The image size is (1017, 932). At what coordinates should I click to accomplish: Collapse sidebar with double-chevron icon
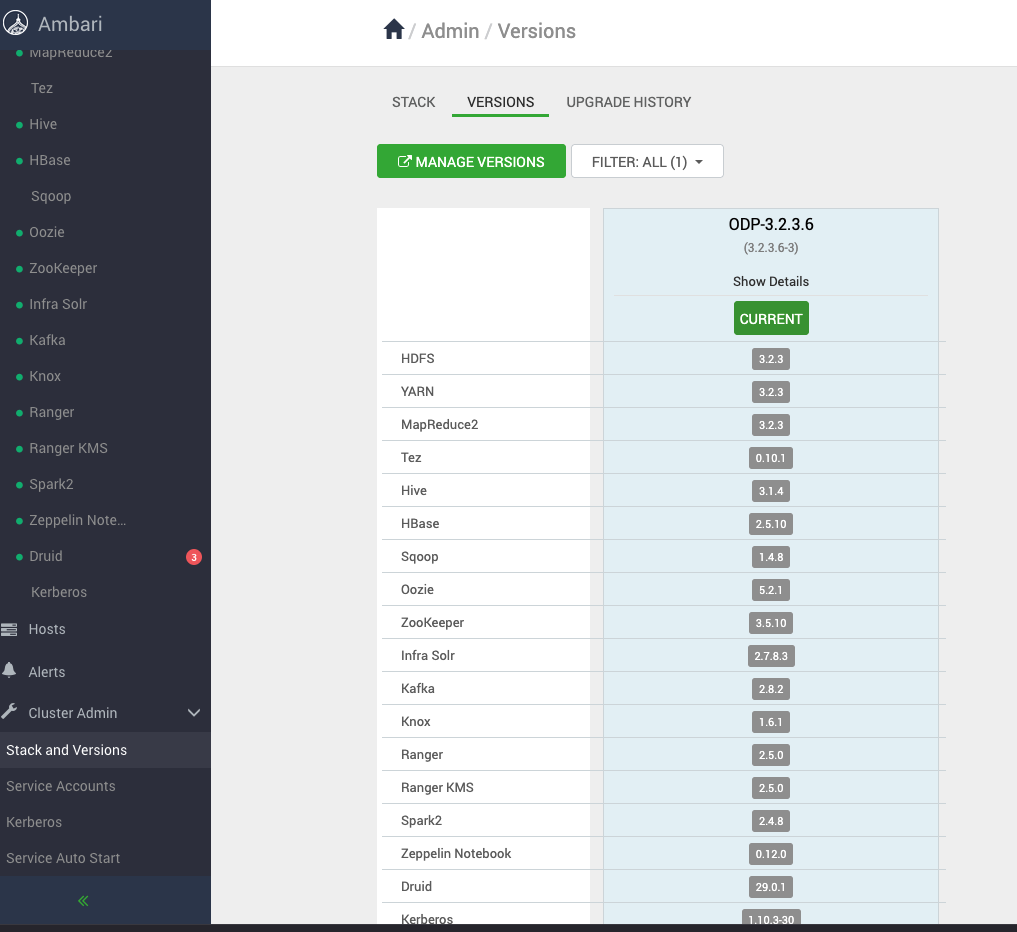83,901
